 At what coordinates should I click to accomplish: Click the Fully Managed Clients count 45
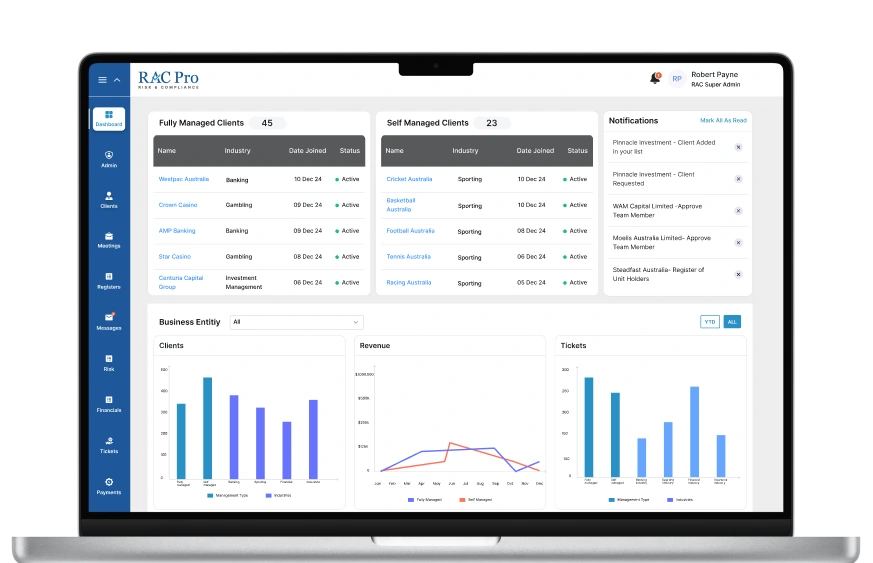[267, 123]
